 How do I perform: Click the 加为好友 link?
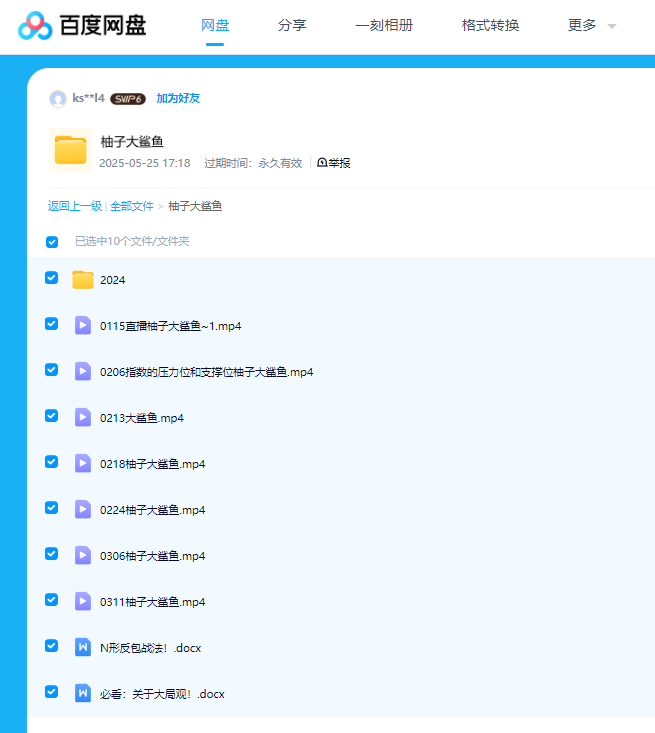pos(178,99)
